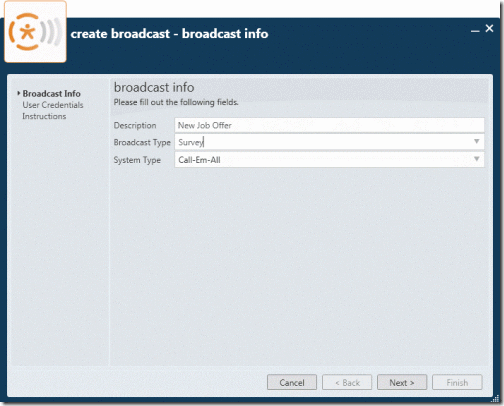This screenshot has height=406, width=504.
Task: Click the orange broadcast app logo
Action: (35, 32)
